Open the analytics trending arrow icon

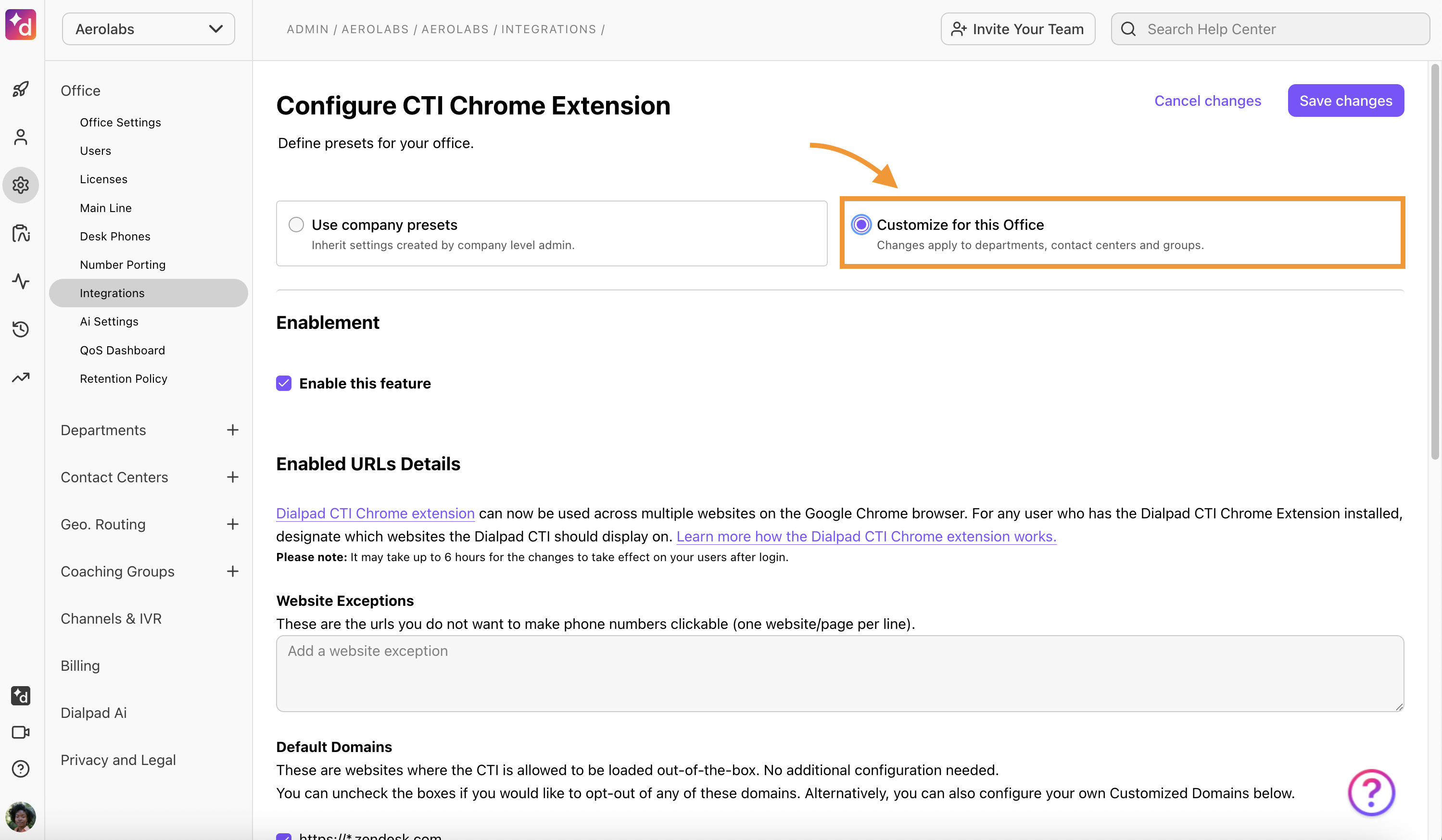(x=21, y=377)
